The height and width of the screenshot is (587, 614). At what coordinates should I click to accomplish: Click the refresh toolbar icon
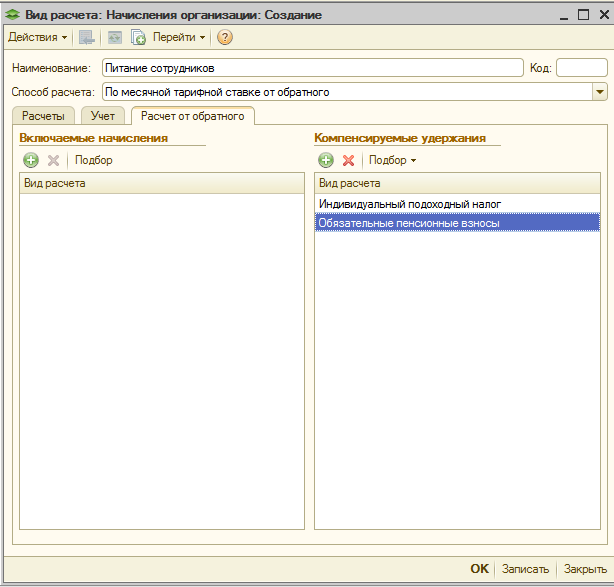click(115, 37)
